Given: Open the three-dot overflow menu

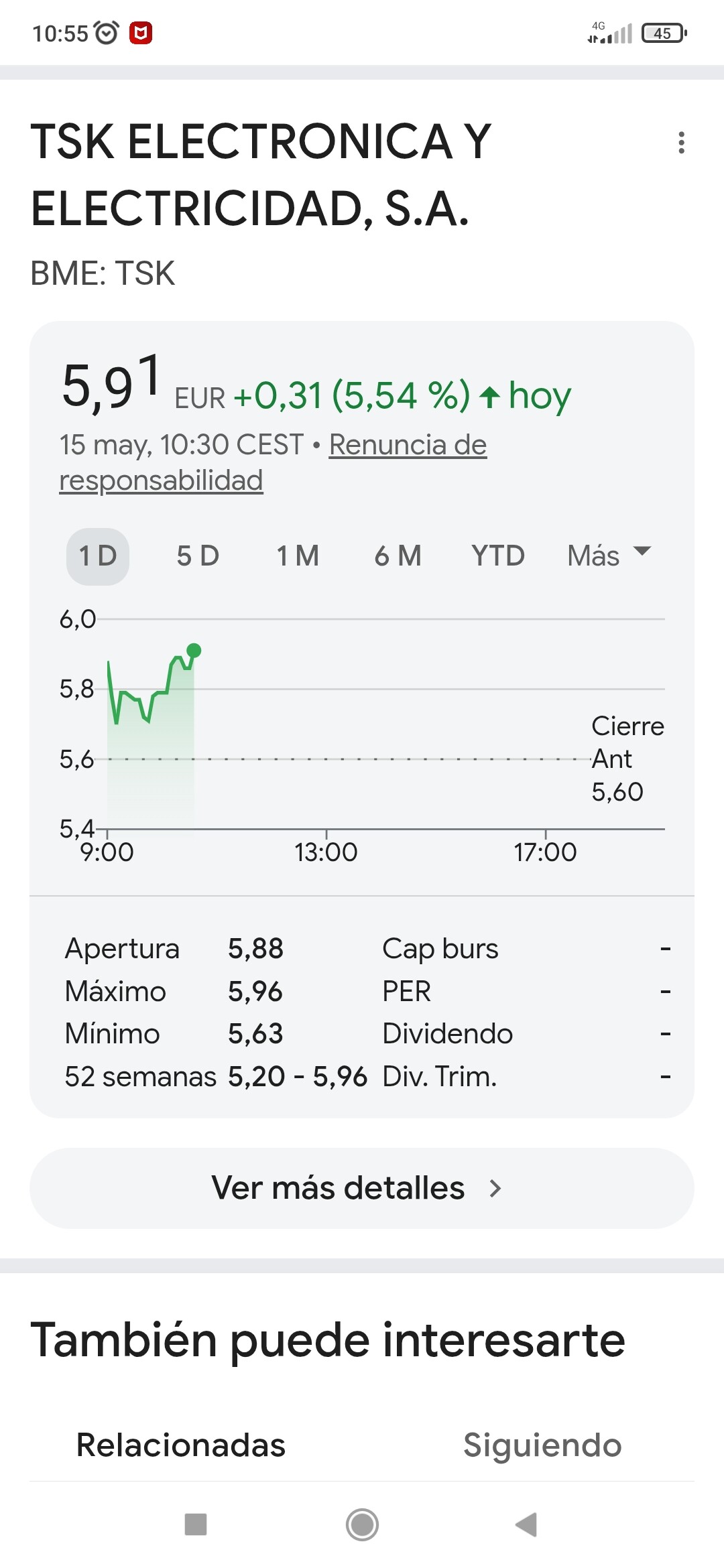Looking at the screenshot, I should [x=681, y=143].
